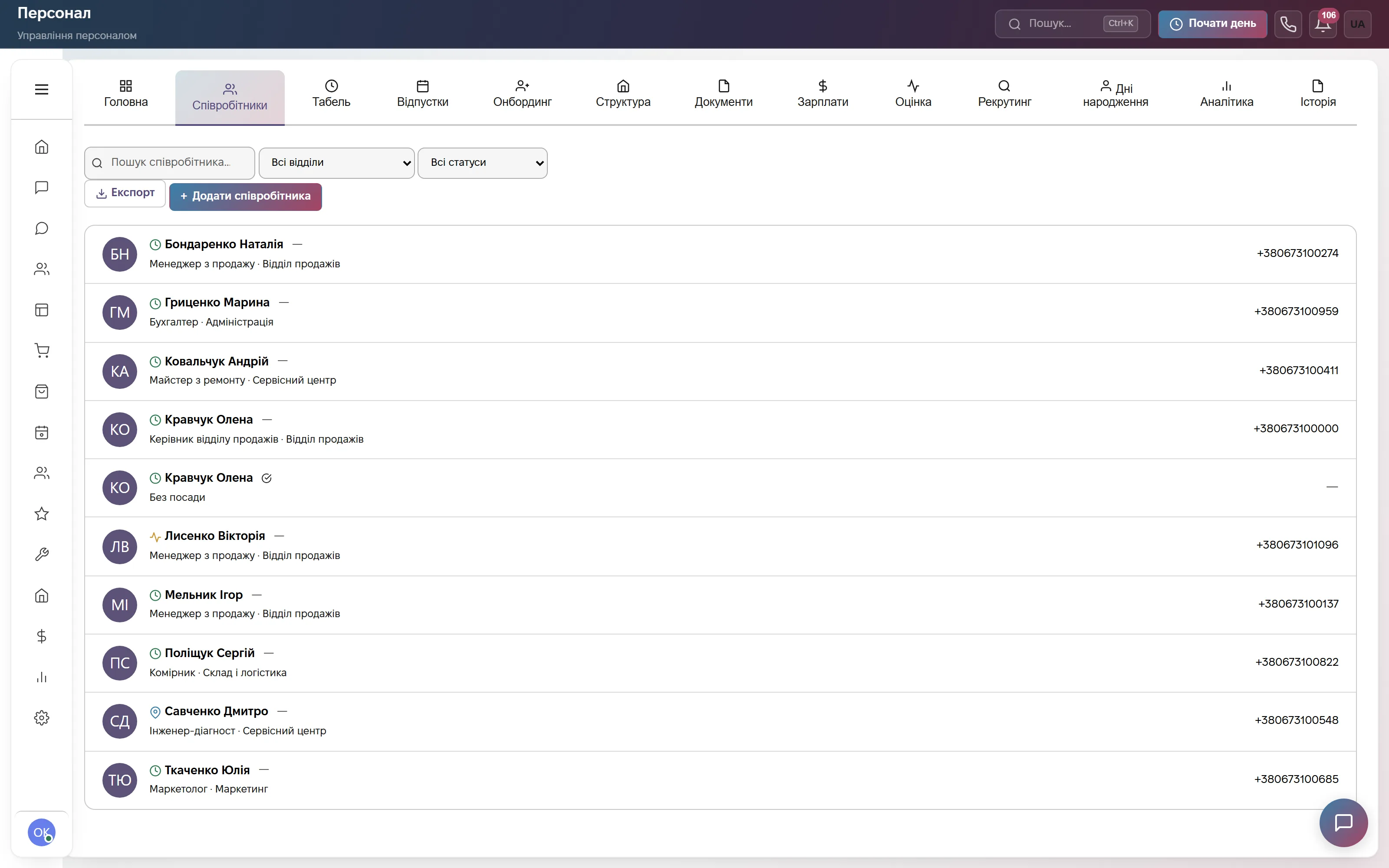Switch to the Відпустки tab

pyautogui.click(x=422, y=94)
